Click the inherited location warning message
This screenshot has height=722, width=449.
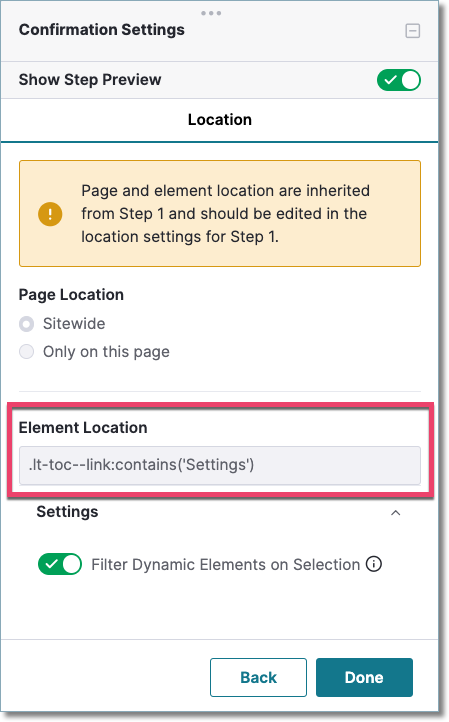(225, 214)
